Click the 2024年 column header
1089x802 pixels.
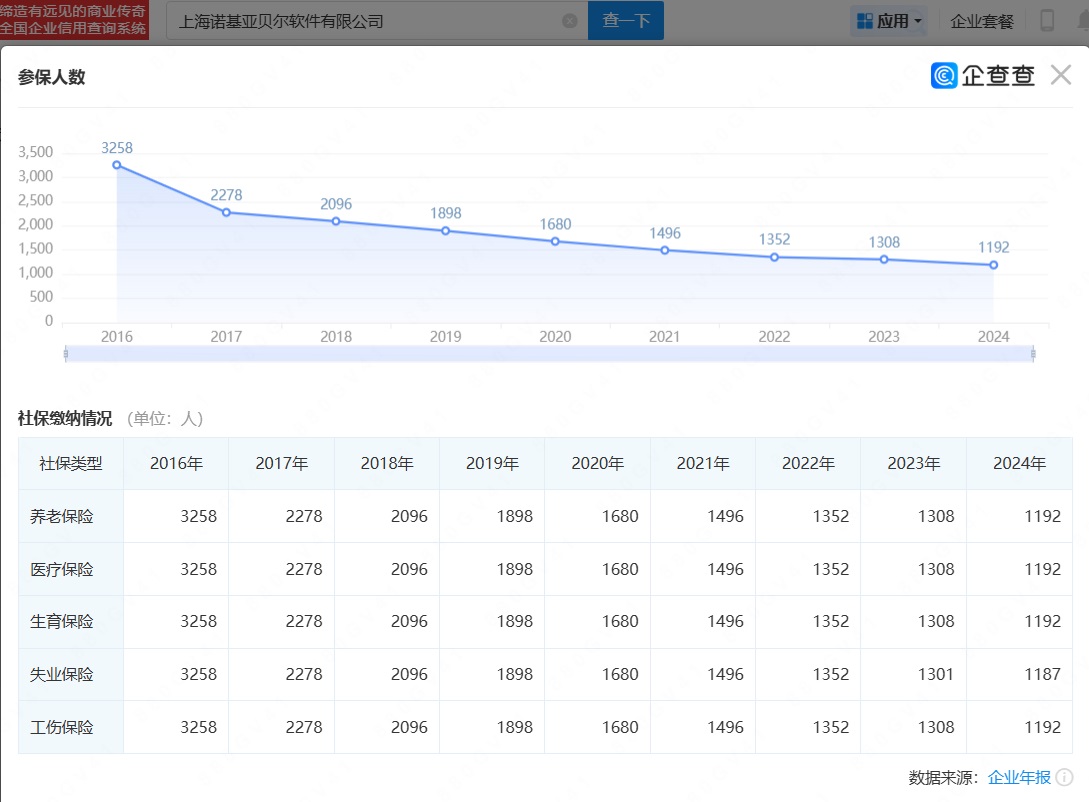click(1019, 464)
